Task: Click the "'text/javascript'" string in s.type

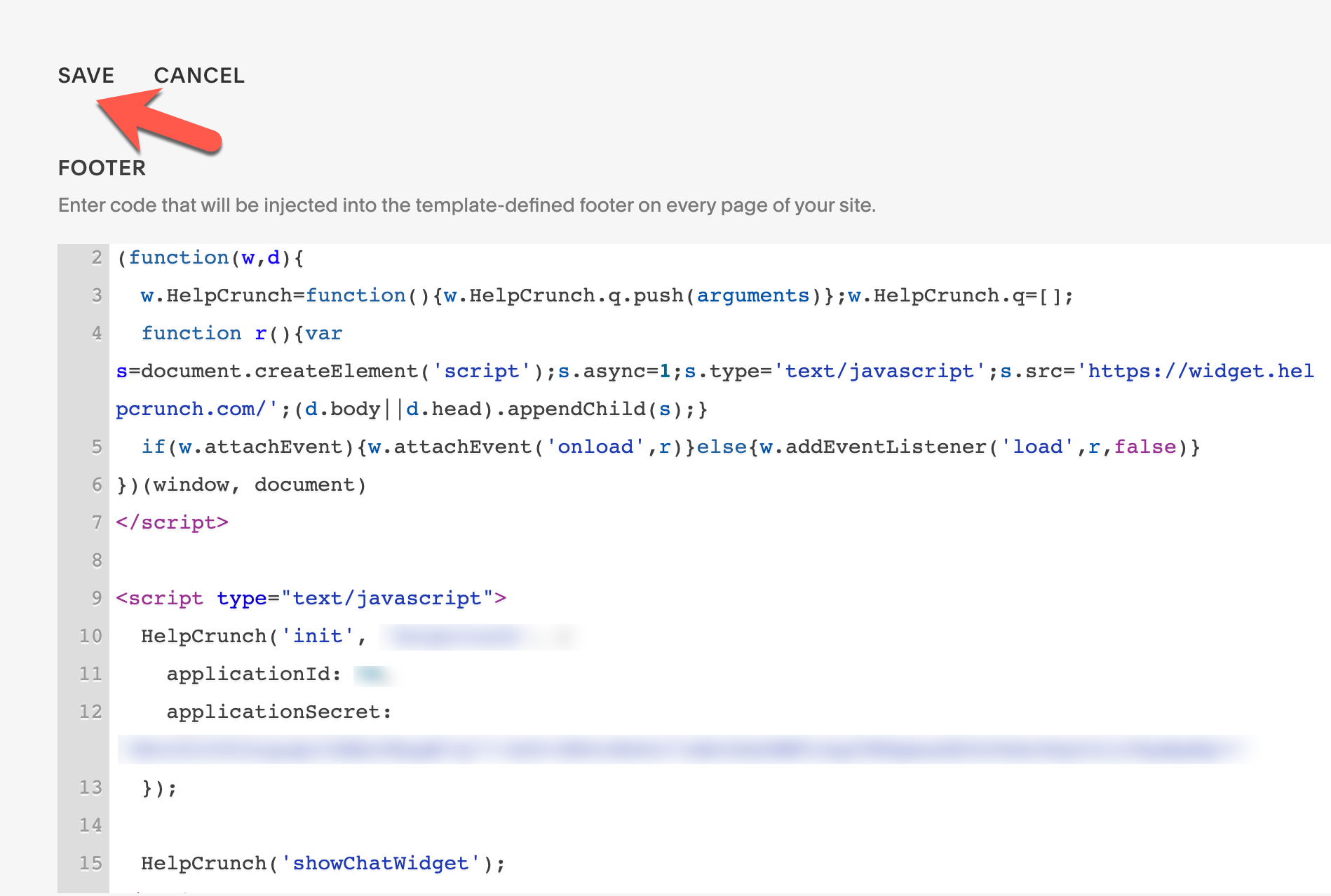Action: [x=880, y=372]
